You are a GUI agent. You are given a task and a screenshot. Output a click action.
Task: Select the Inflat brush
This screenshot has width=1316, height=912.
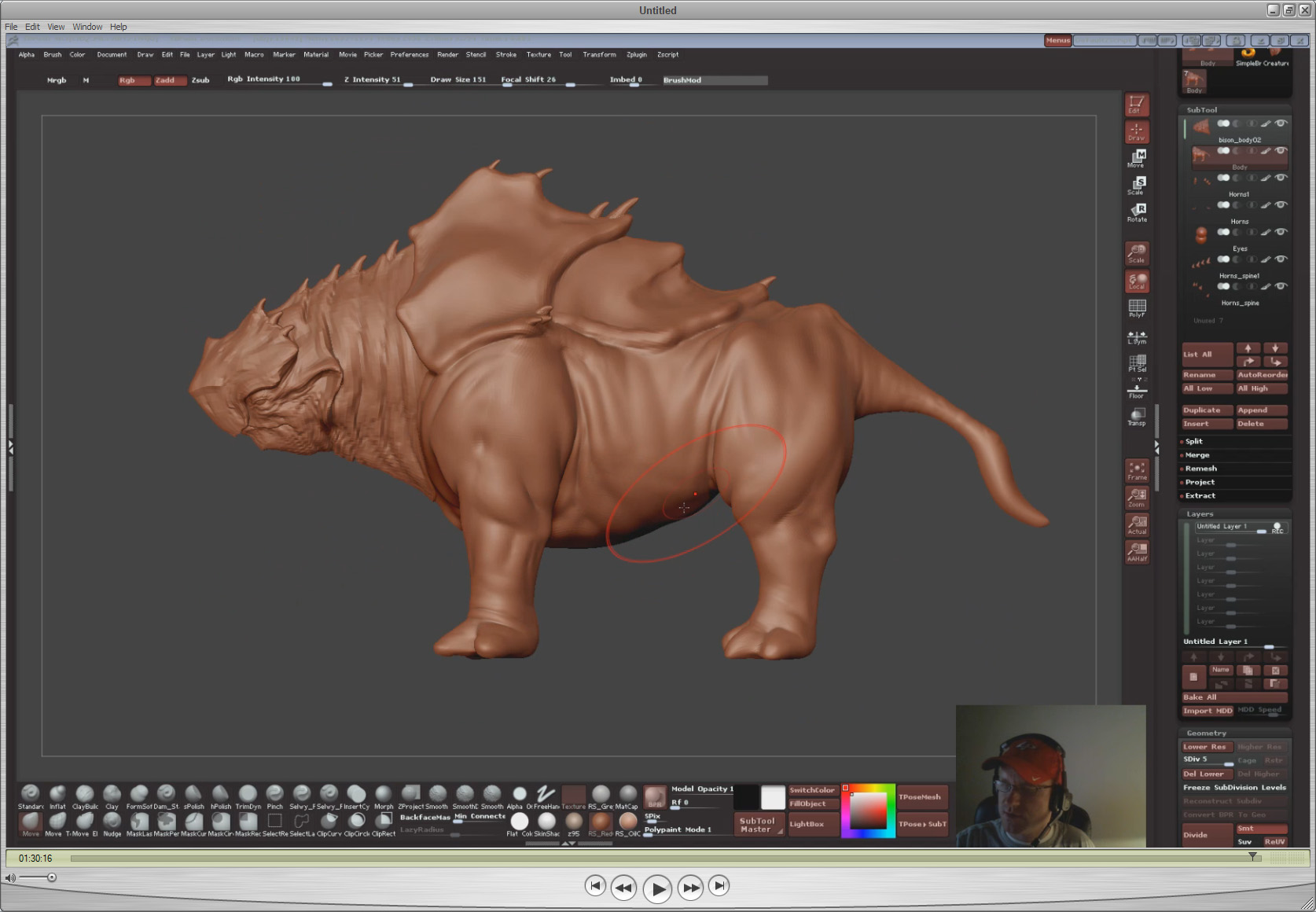click(57, 796)
